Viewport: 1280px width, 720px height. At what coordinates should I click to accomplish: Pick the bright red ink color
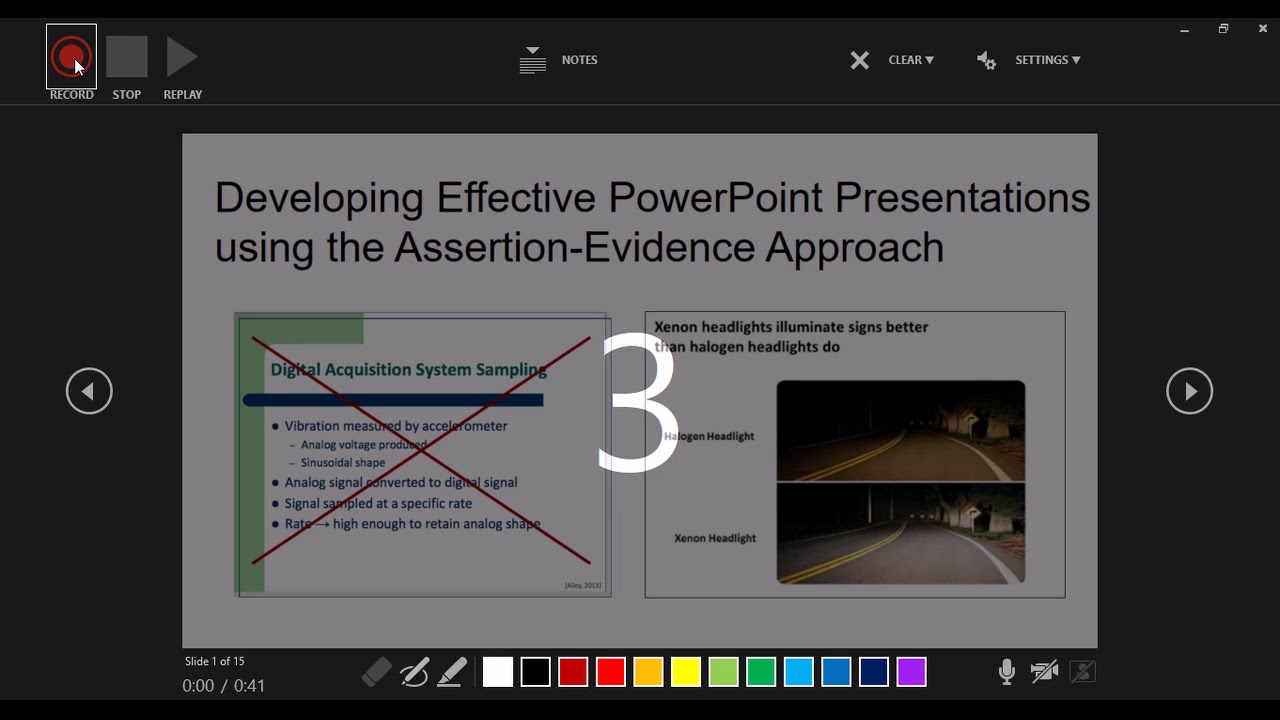(x=610, y=672)
